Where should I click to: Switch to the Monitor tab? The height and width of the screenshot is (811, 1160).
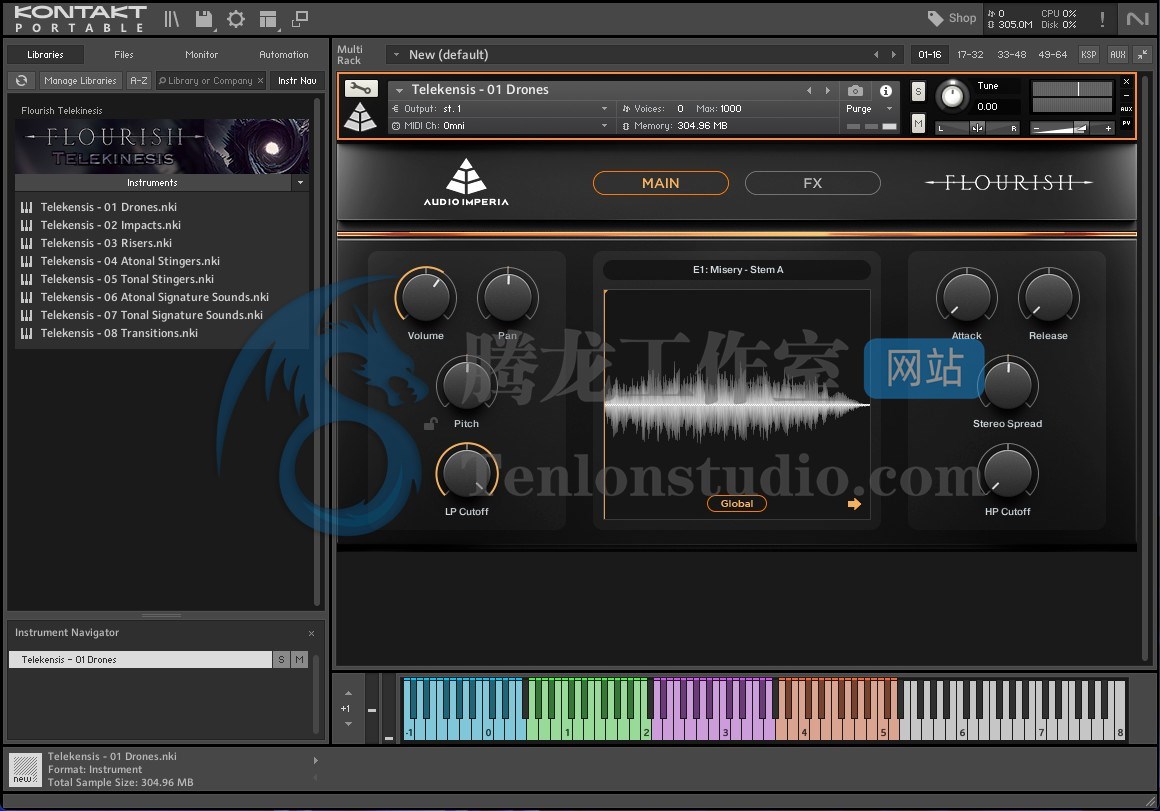click(201, 55)
